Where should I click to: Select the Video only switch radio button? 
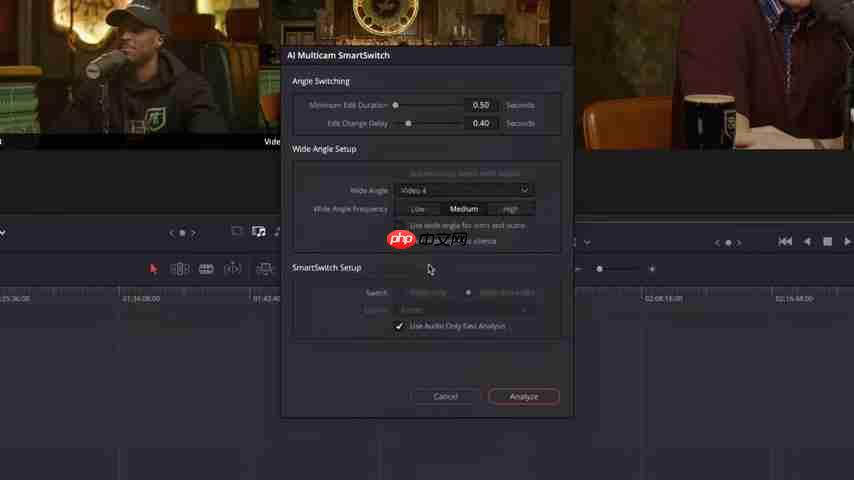point(399,293)
